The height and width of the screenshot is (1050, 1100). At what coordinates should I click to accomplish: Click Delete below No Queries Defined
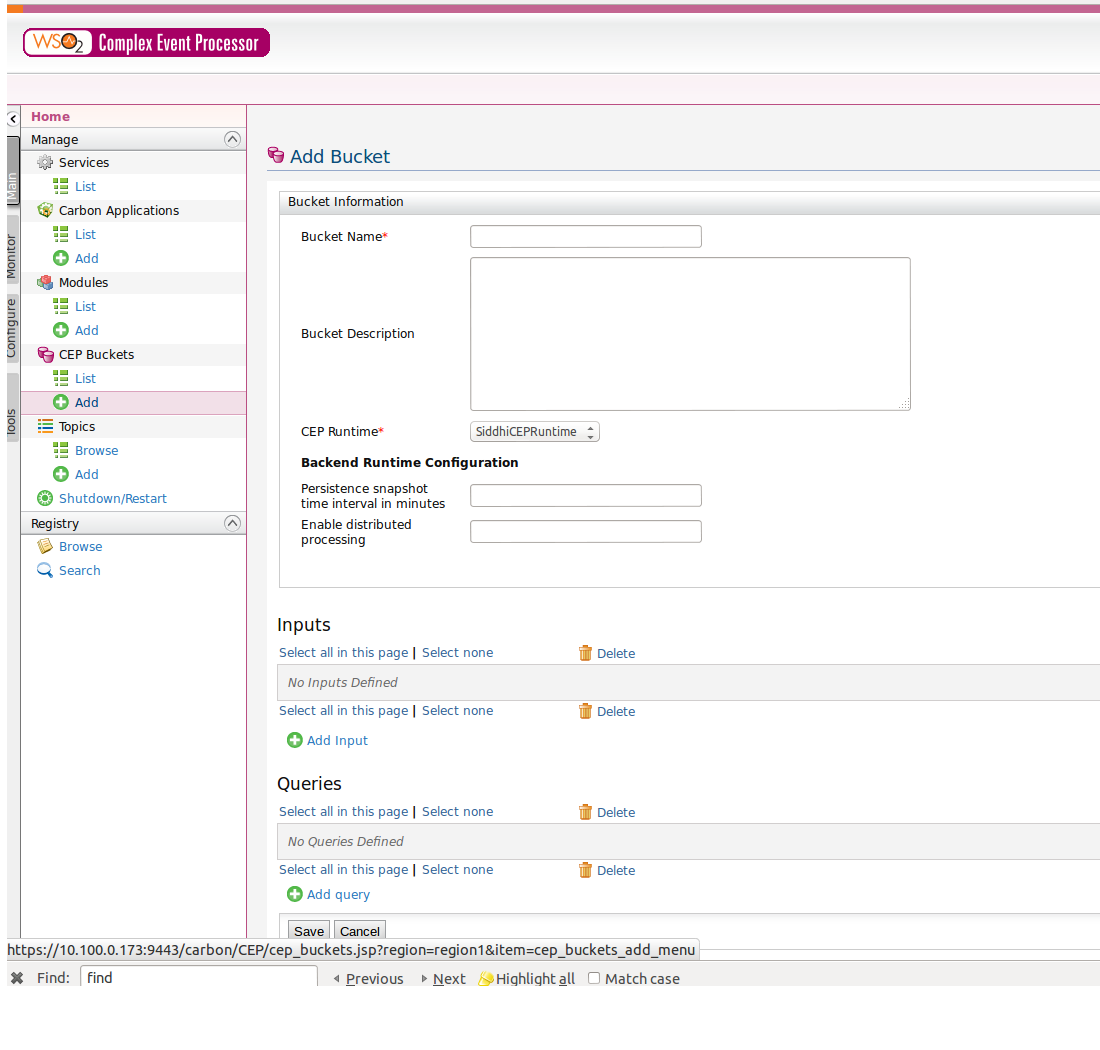point(616,870)
